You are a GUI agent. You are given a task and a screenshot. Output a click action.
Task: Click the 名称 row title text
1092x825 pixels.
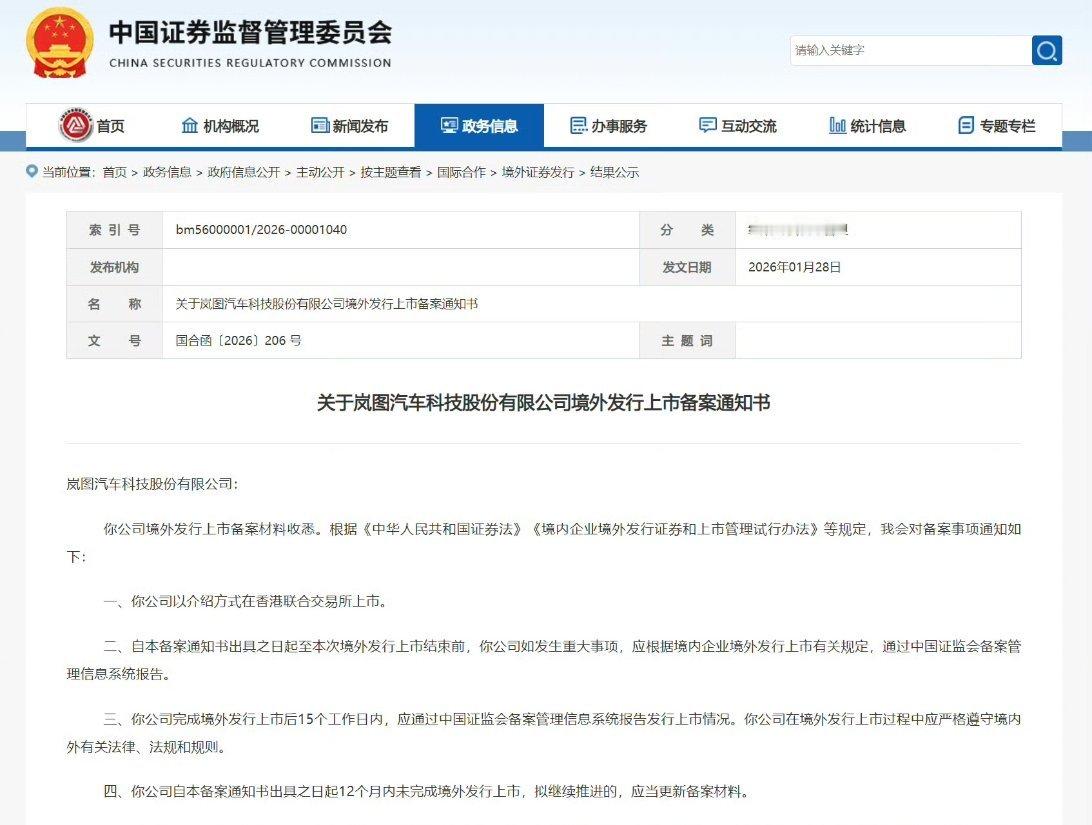coord(327,304)
